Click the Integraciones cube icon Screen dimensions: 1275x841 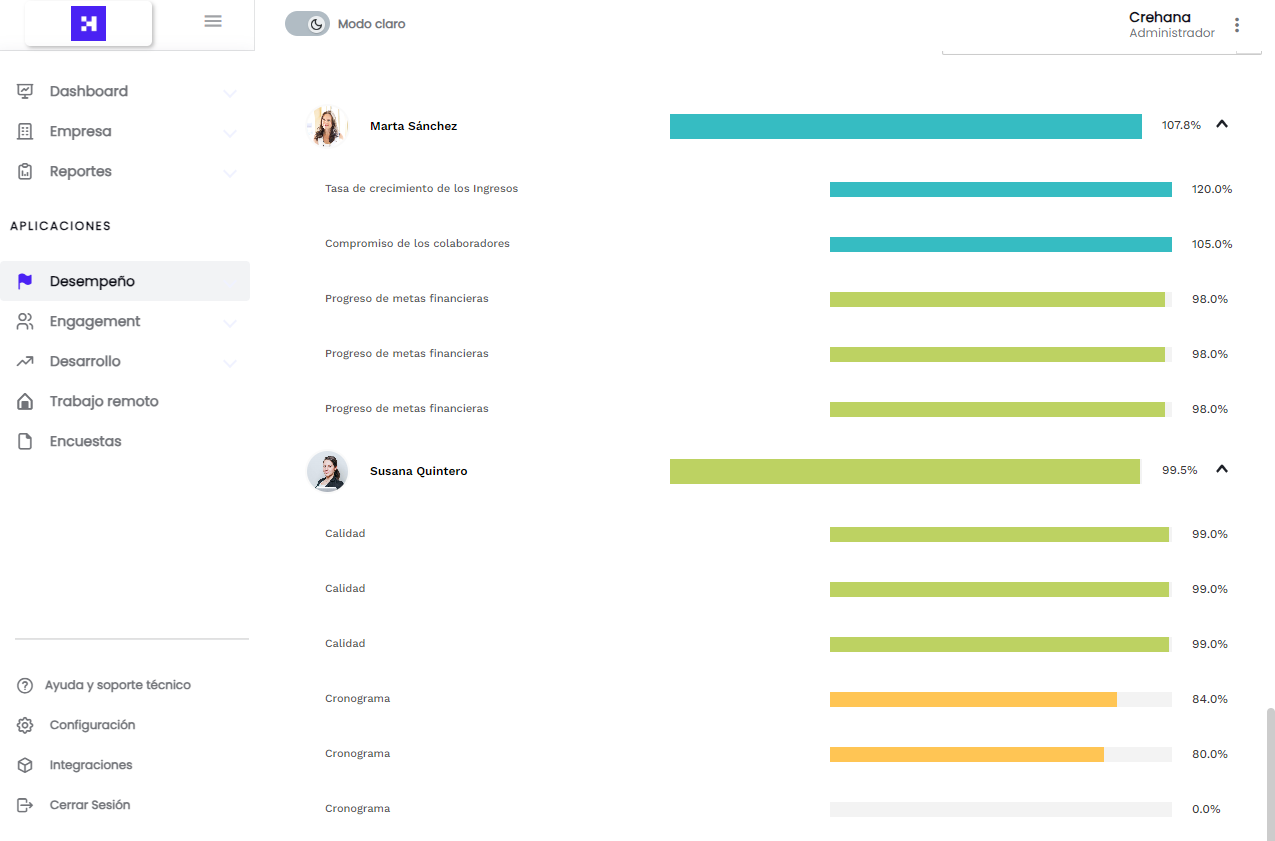(x=26, y=765)
